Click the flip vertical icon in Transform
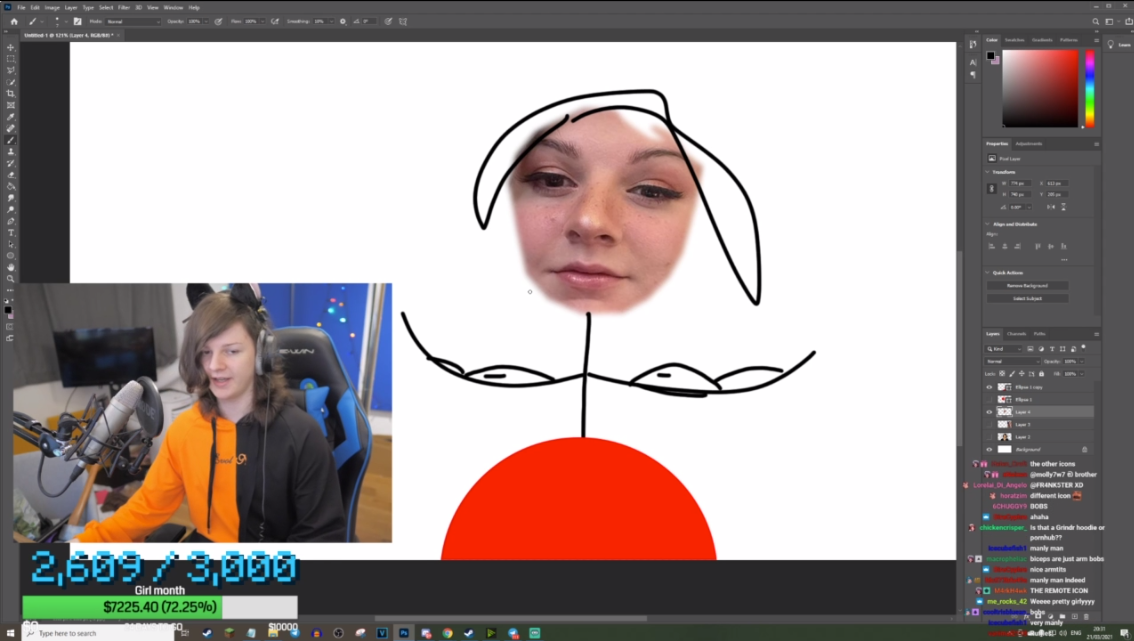 click(x=1063, y=207)
